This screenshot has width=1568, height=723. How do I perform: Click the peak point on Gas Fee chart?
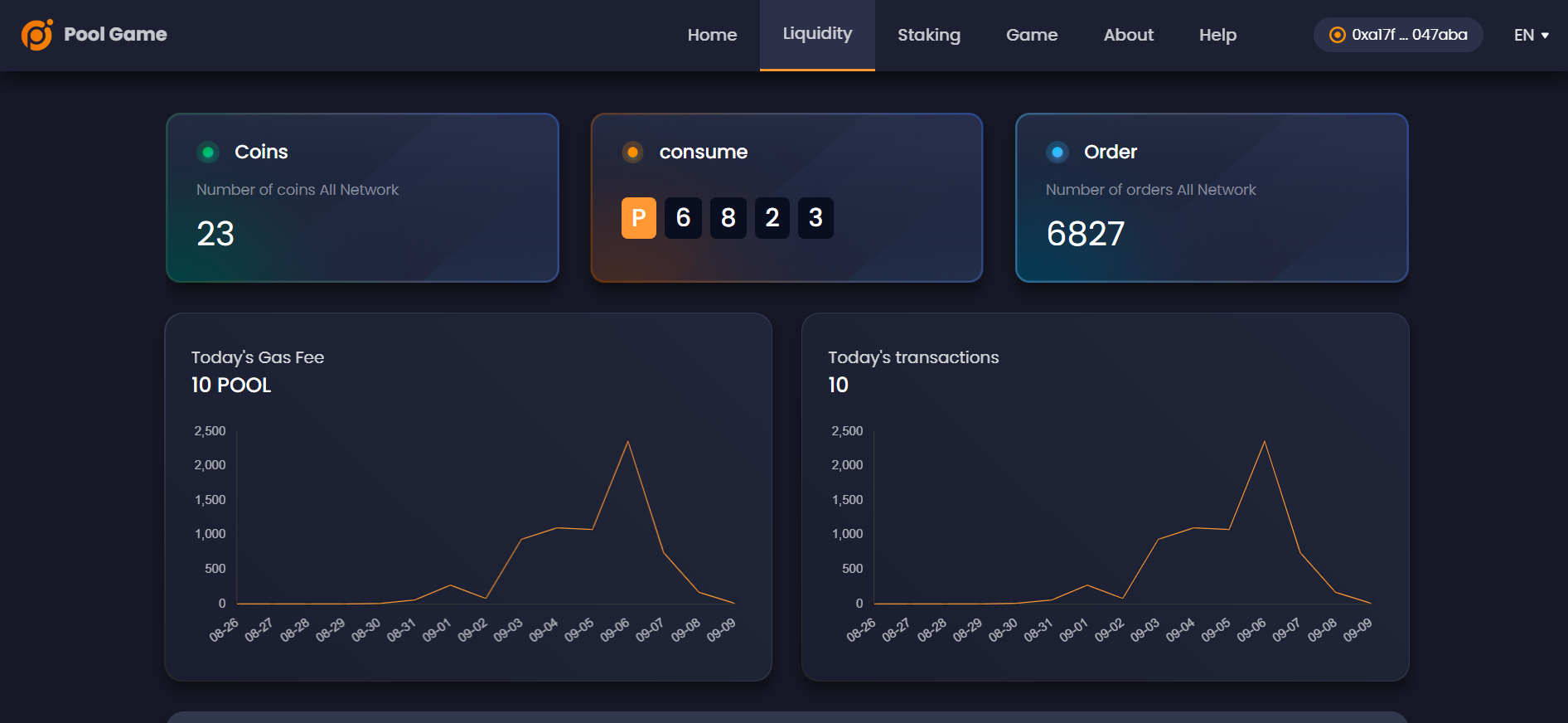[628, 441]
